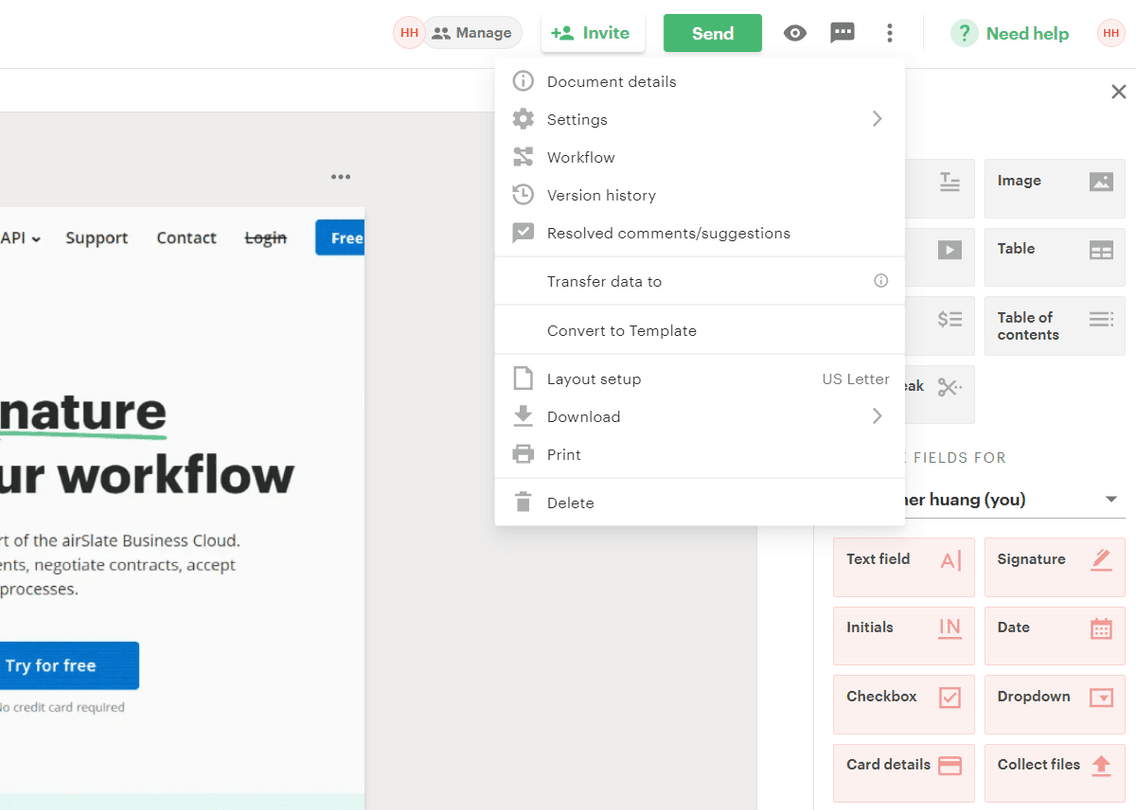The width and height of the screenshot is (1136, 810).
Task: Expand the Settings submenu
Action: click(x=876, y=119)
